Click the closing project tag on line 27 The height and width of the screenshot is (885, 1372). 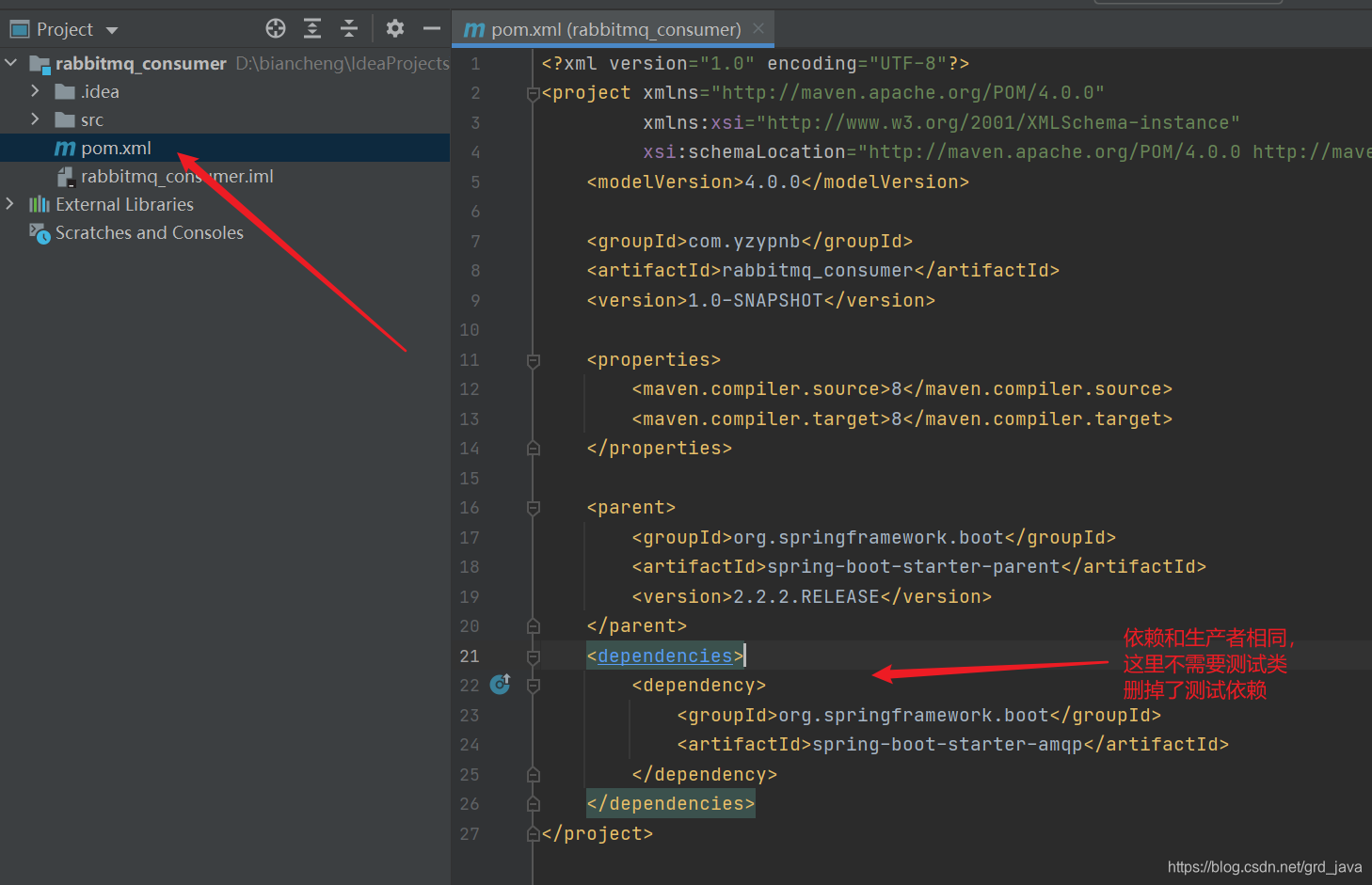tap(598, 833)
